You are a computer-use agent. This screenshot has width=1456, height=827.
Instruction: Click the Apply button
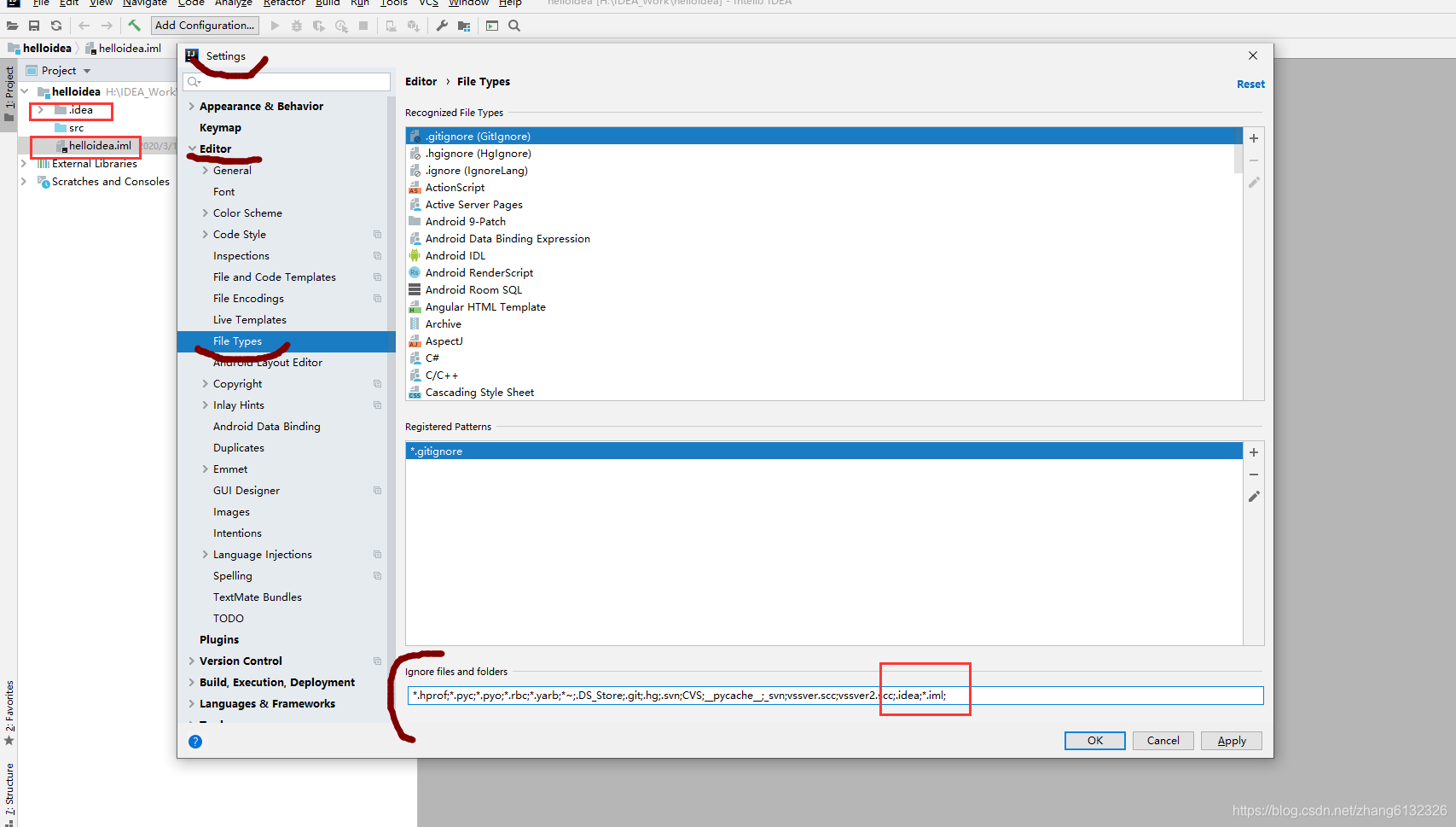tap(1232, 741)
